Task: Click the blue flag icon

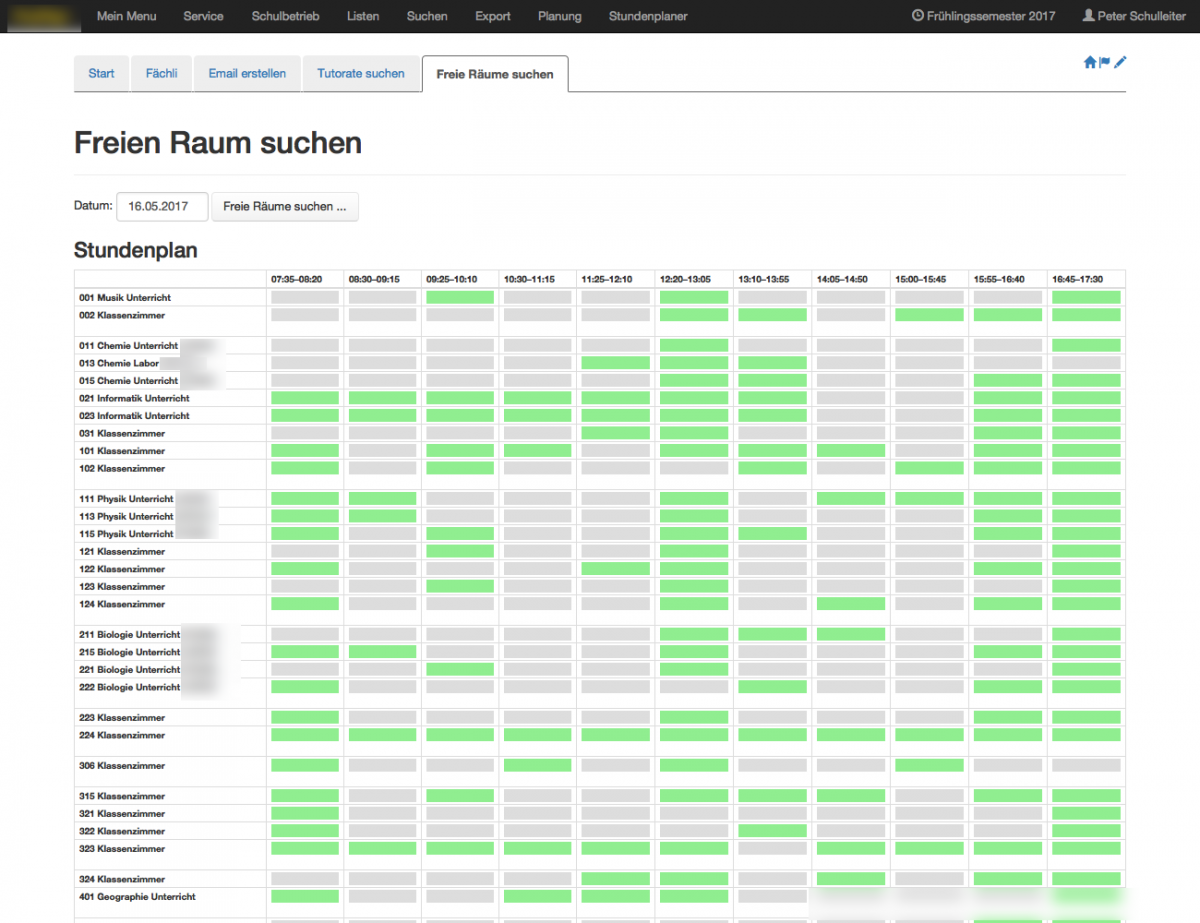Action: tap(1105, 62)
